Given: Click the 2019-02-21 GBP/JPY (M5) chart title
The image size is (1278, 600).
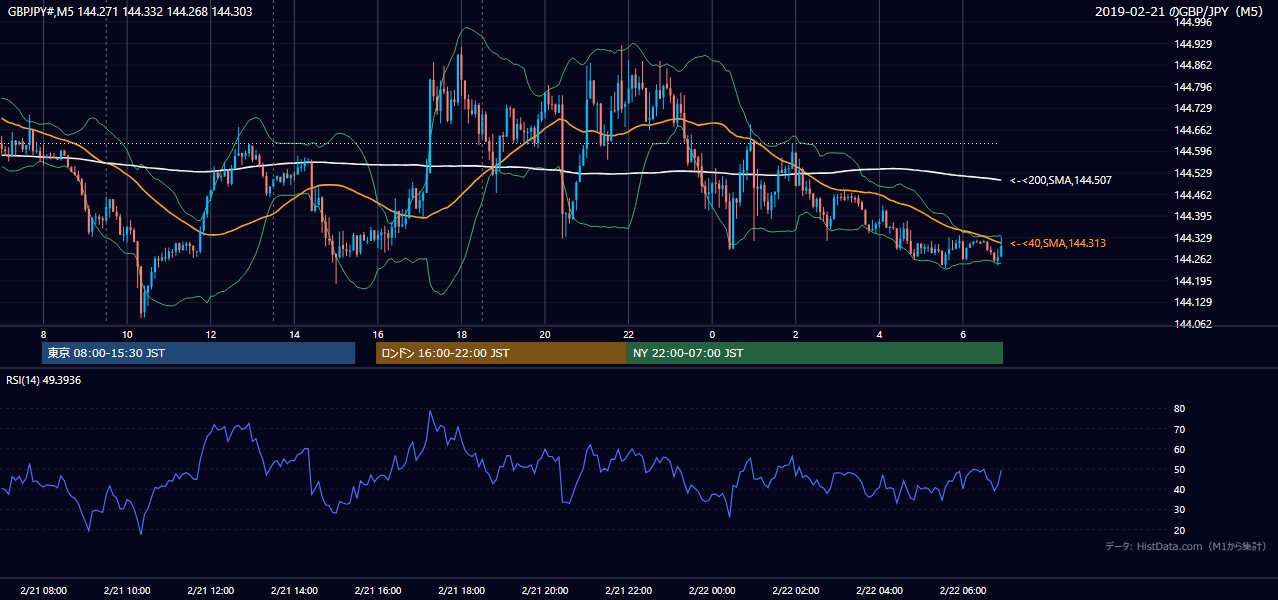Looking at the screenshot, I should click(1179, 11).
